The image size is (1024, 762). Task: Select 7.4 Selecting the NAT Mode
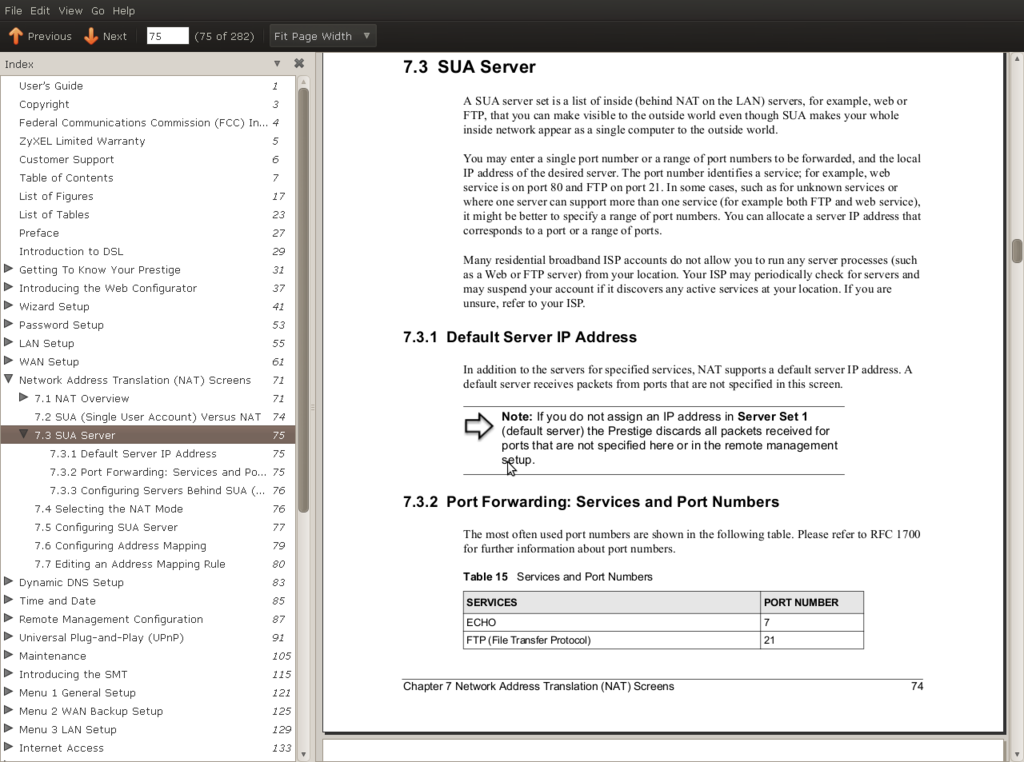click(108, 508)
